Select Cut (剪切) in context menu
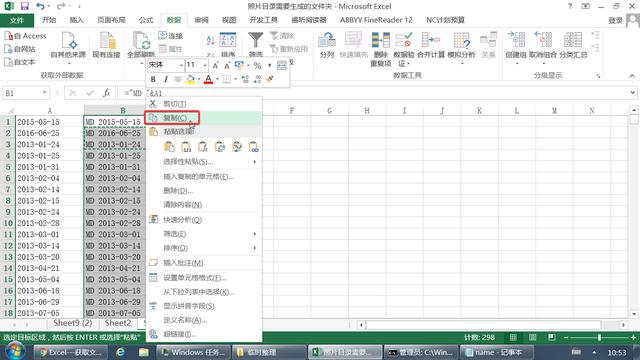Image resolution: width=640 pixels, height=360 pixels. (x=204, y=104)
